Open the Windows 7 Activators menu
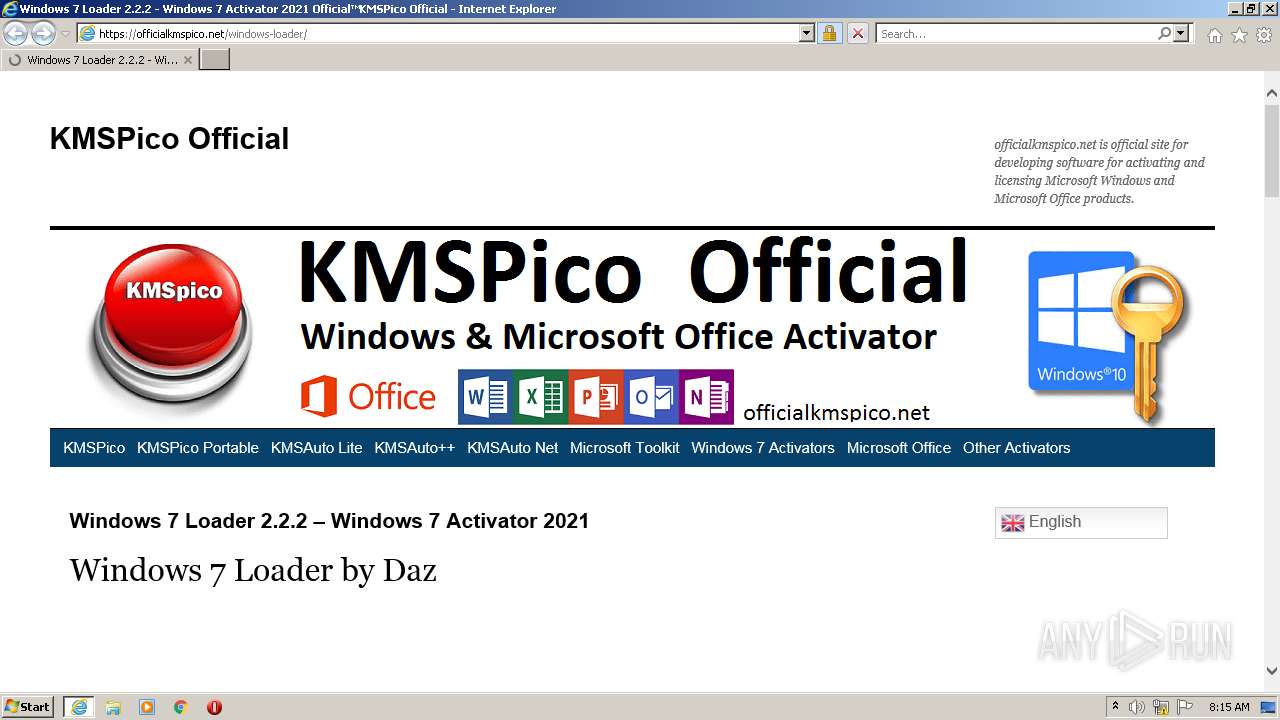Image resolution: width=1280 pixels, height=720 pixels. (x=763, y=448)
